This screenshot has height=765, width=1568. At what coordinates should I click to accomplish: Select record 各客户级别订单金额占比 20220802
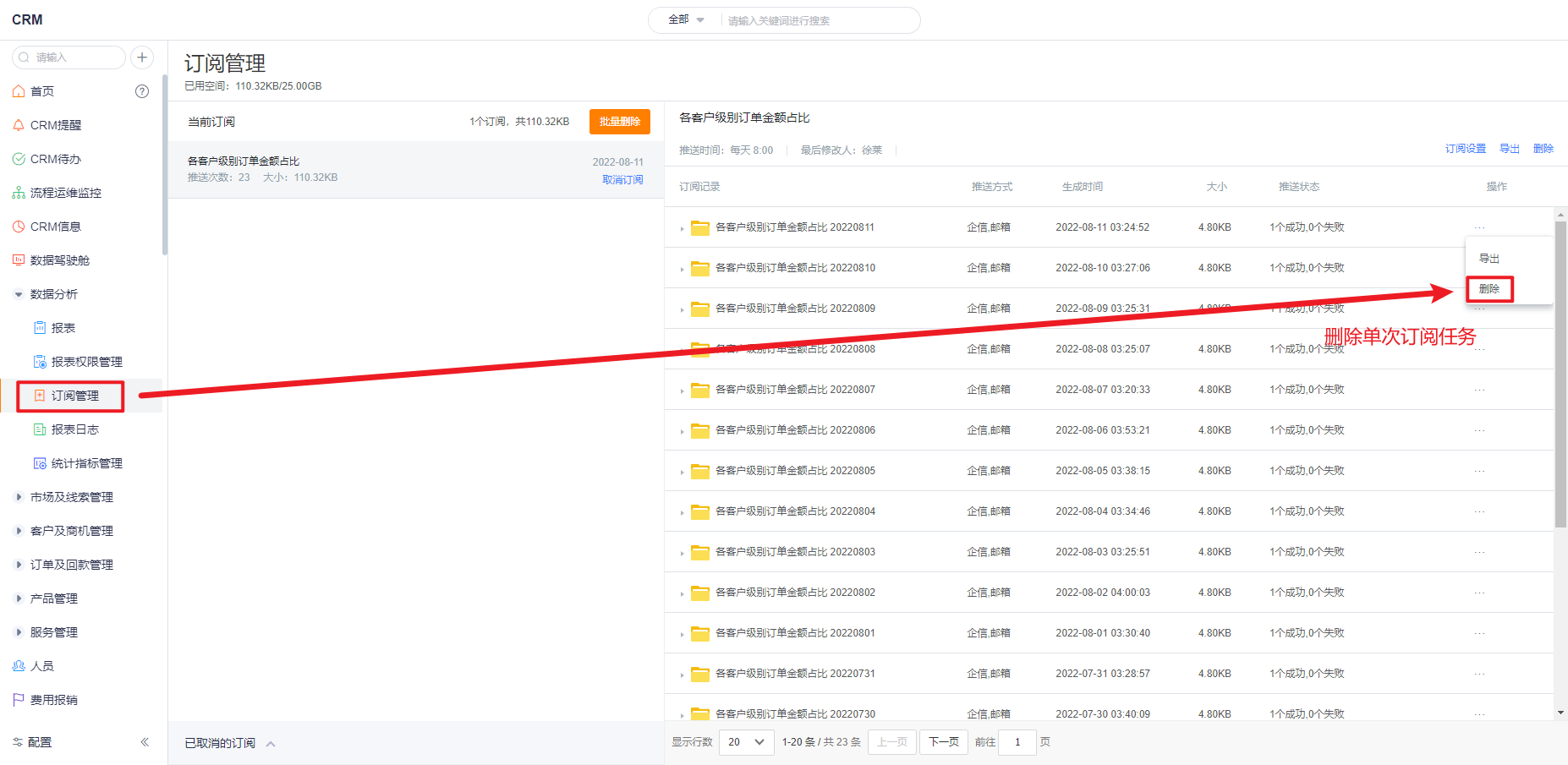coord(795,593)
